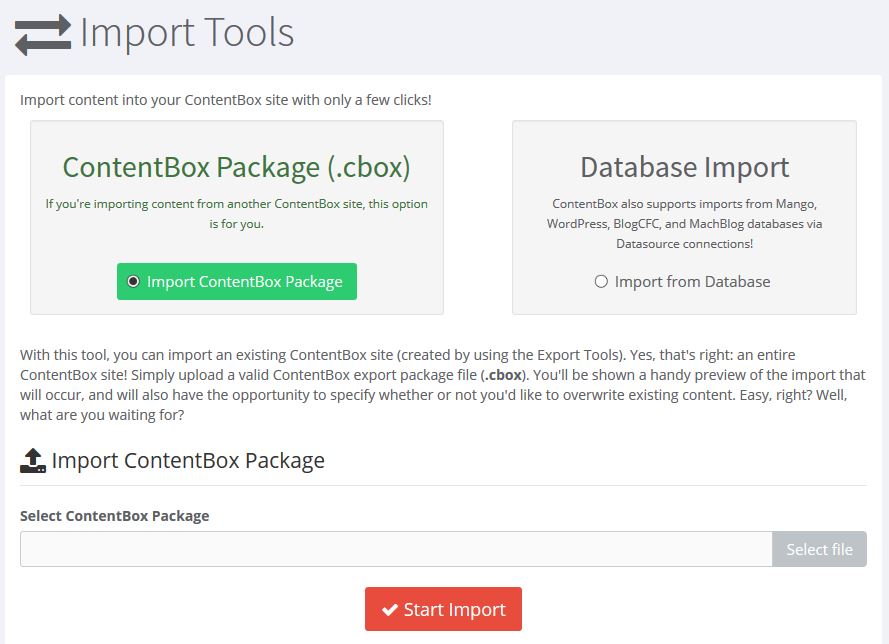
Task: Click the paragraph describing the Export Tools import
Action: pos(442,385)
